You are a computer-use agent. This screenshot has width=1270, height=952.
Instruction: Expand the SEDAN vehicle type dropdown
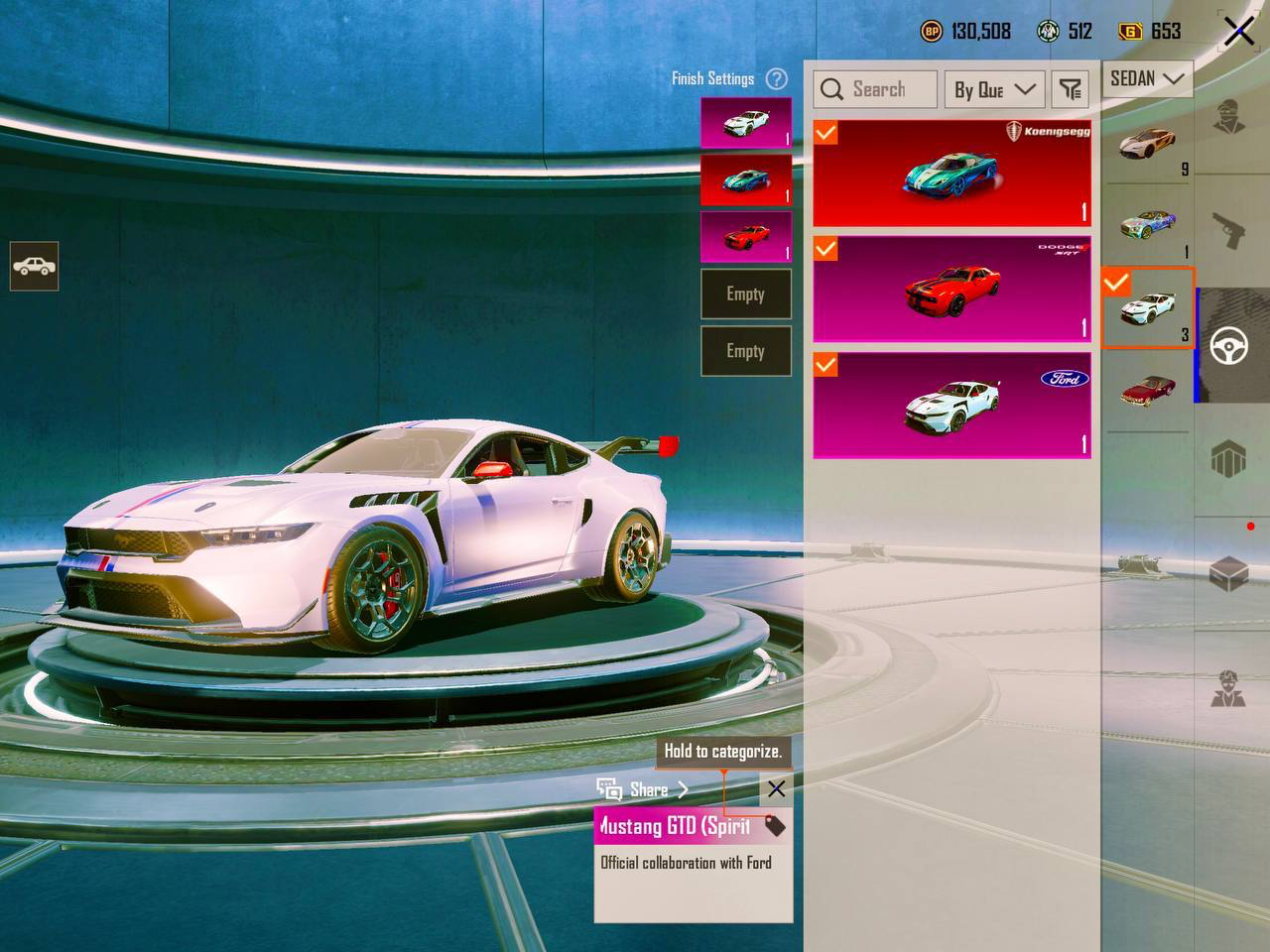[x=1147, y=78]
